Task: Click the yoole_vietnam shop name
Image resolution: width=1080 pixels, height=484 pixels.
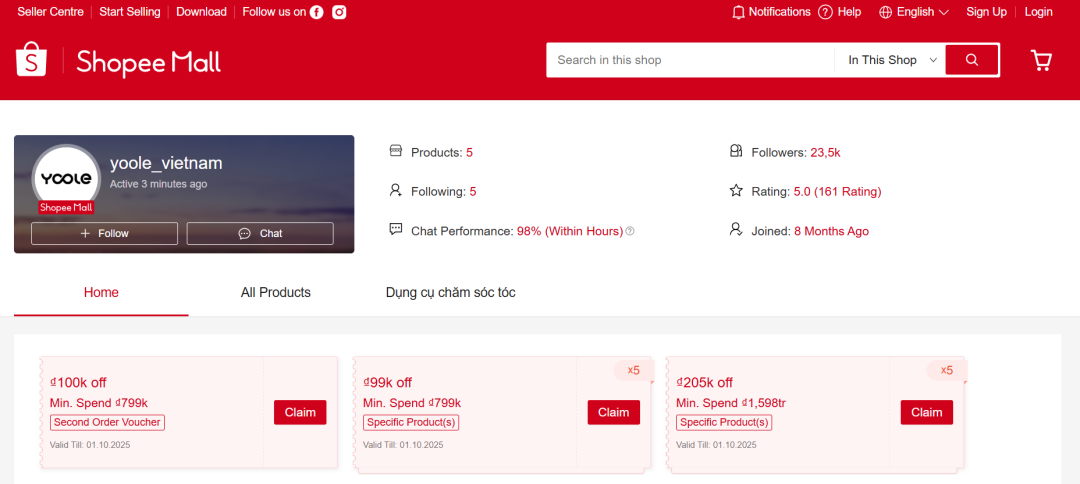Action: (x=166, y=163)
